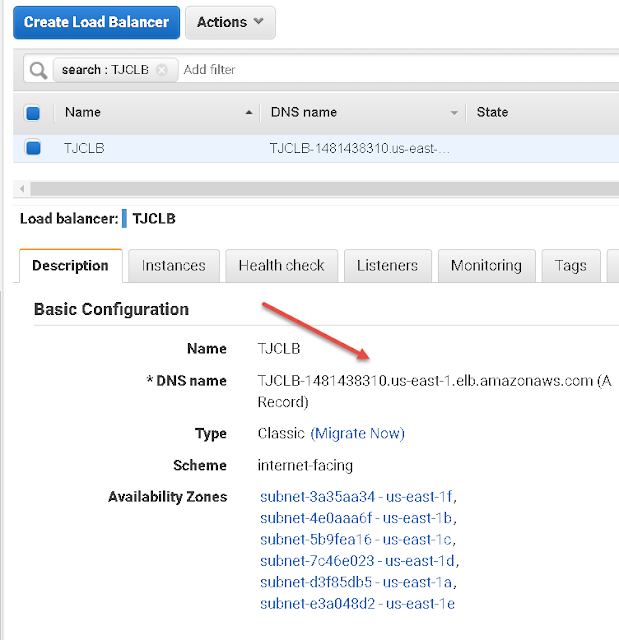This screenshot has height=640, width=619.
Task: Open subnet-4e0aaa6f us-east-1b link
Action: [x=356, y=518]
